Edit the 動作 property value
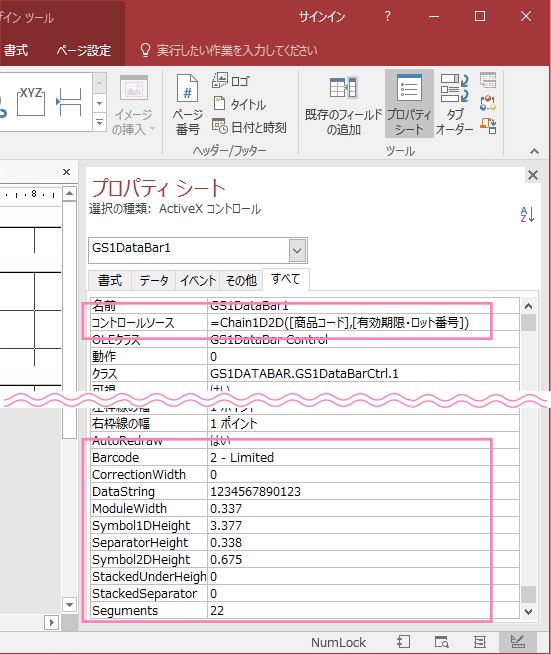Image resolution: width=551 pixels, height=654 pixels. pyautogui.click(x=363, y=357)
